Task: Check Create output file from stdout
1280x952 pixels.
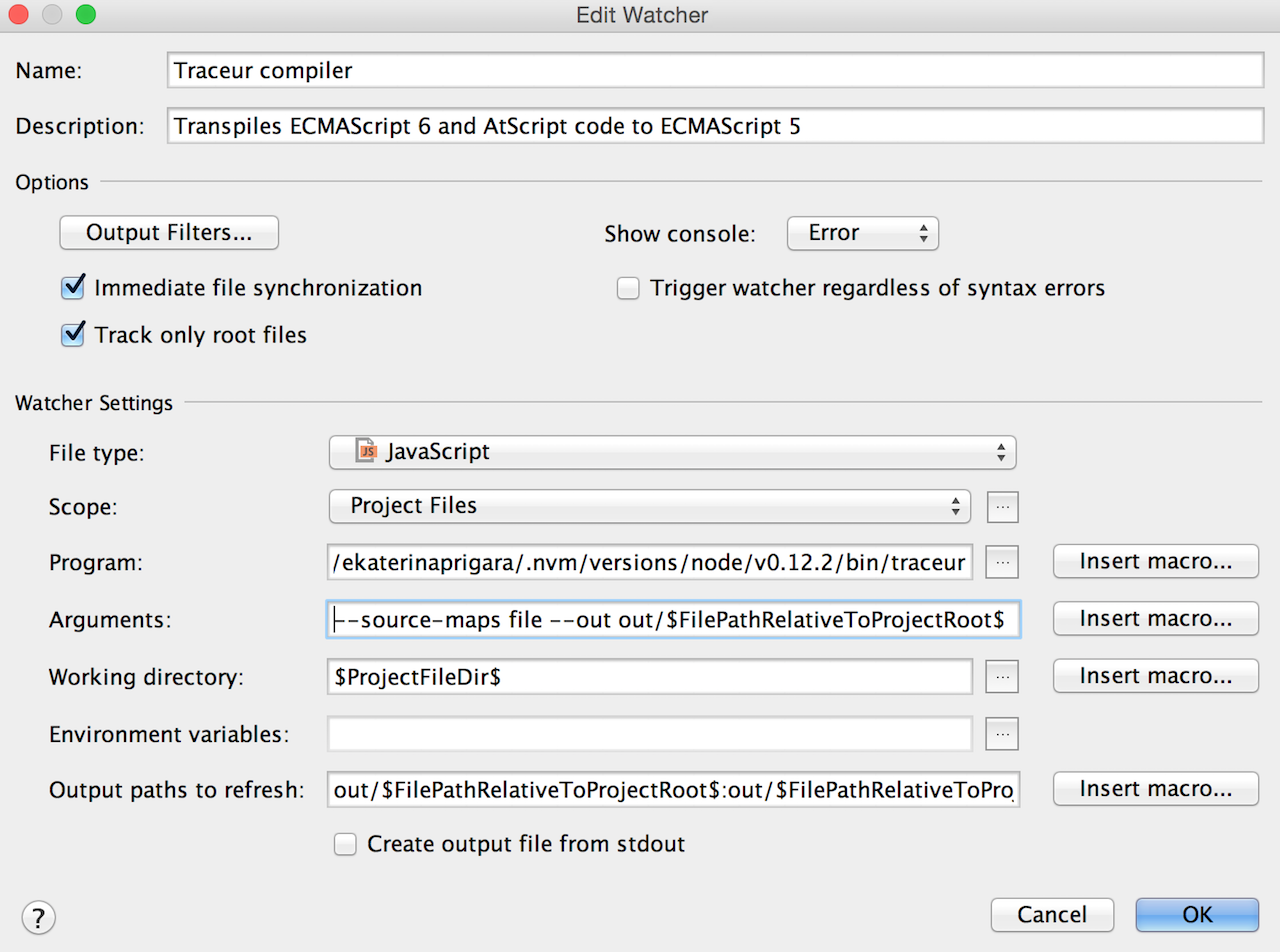Action: pos(346,844)
